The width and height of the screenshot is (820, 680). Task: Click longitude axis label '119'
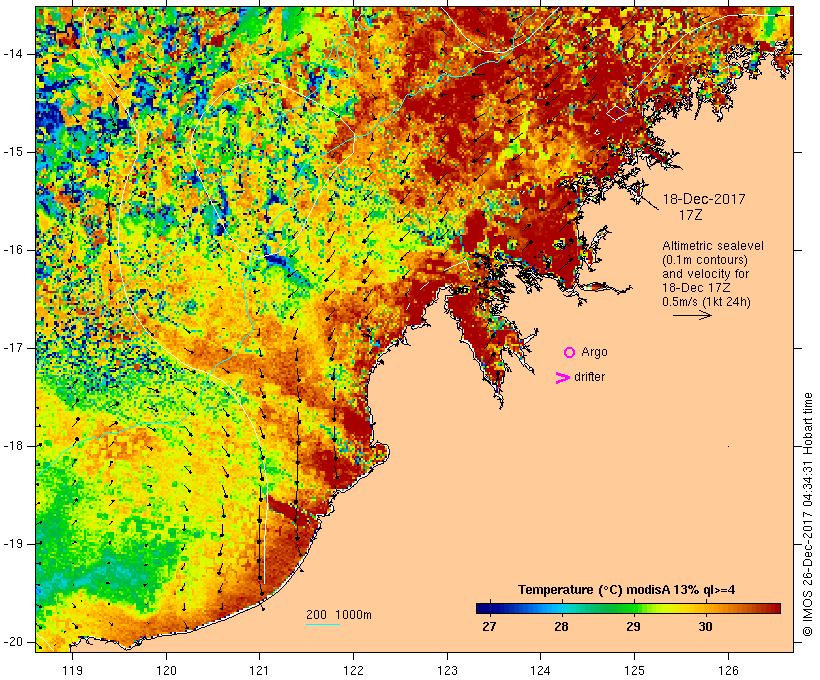pos(72,671)
